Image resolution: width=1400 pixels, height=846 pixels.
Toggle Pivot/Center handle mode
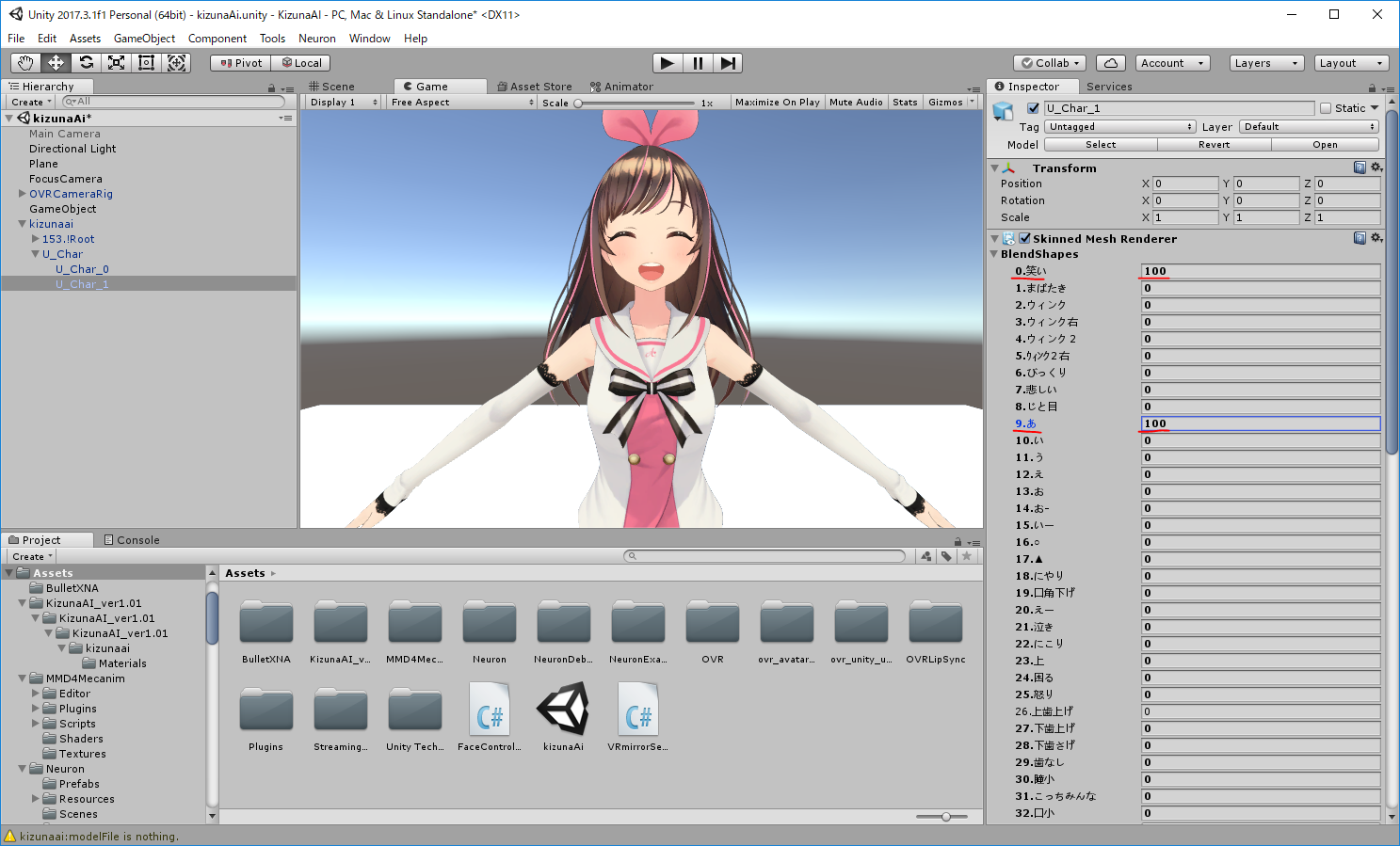(x=241, y=63)
